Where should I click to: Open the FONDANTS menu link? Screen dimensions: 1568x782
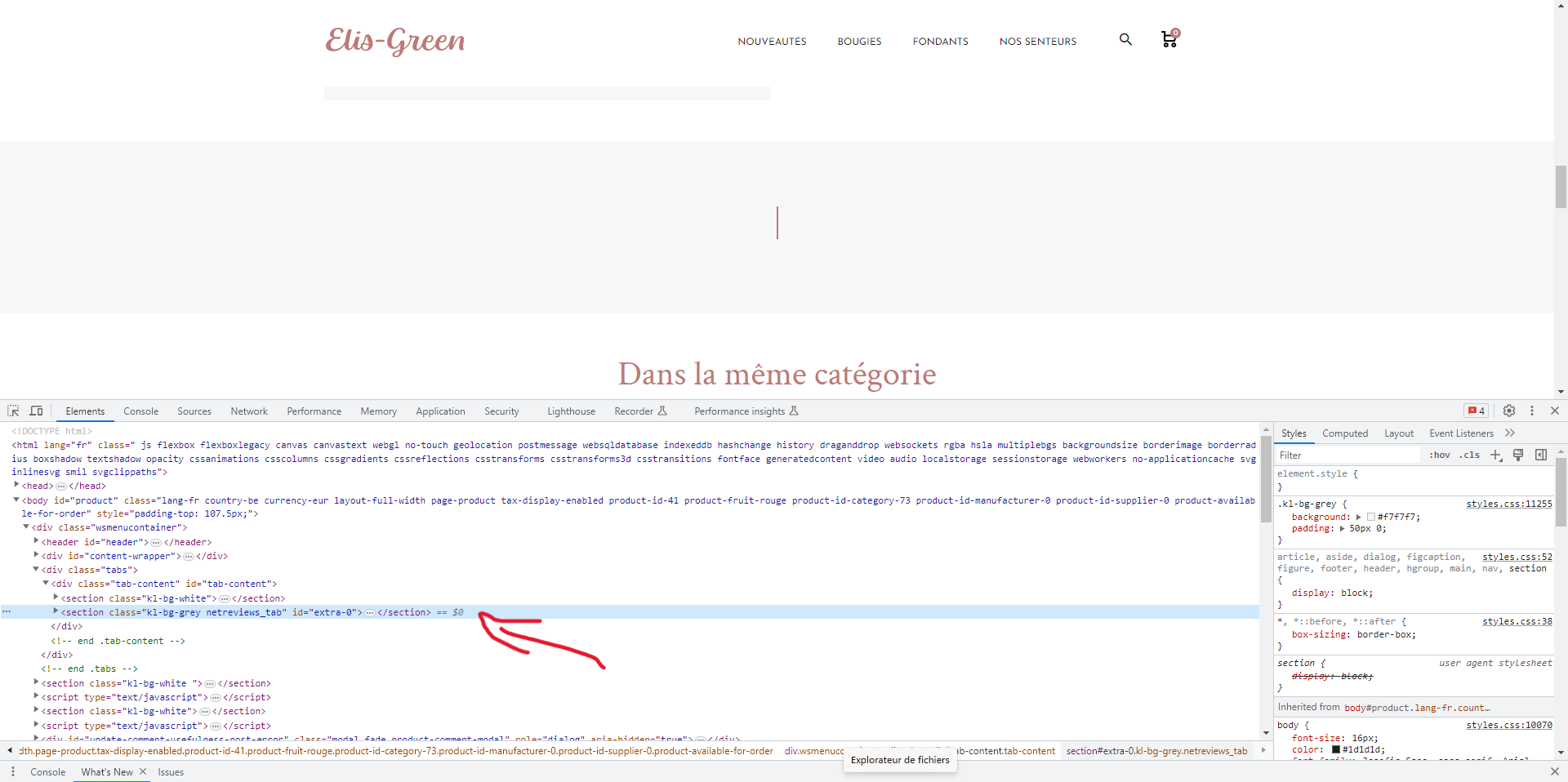(941, 41)
